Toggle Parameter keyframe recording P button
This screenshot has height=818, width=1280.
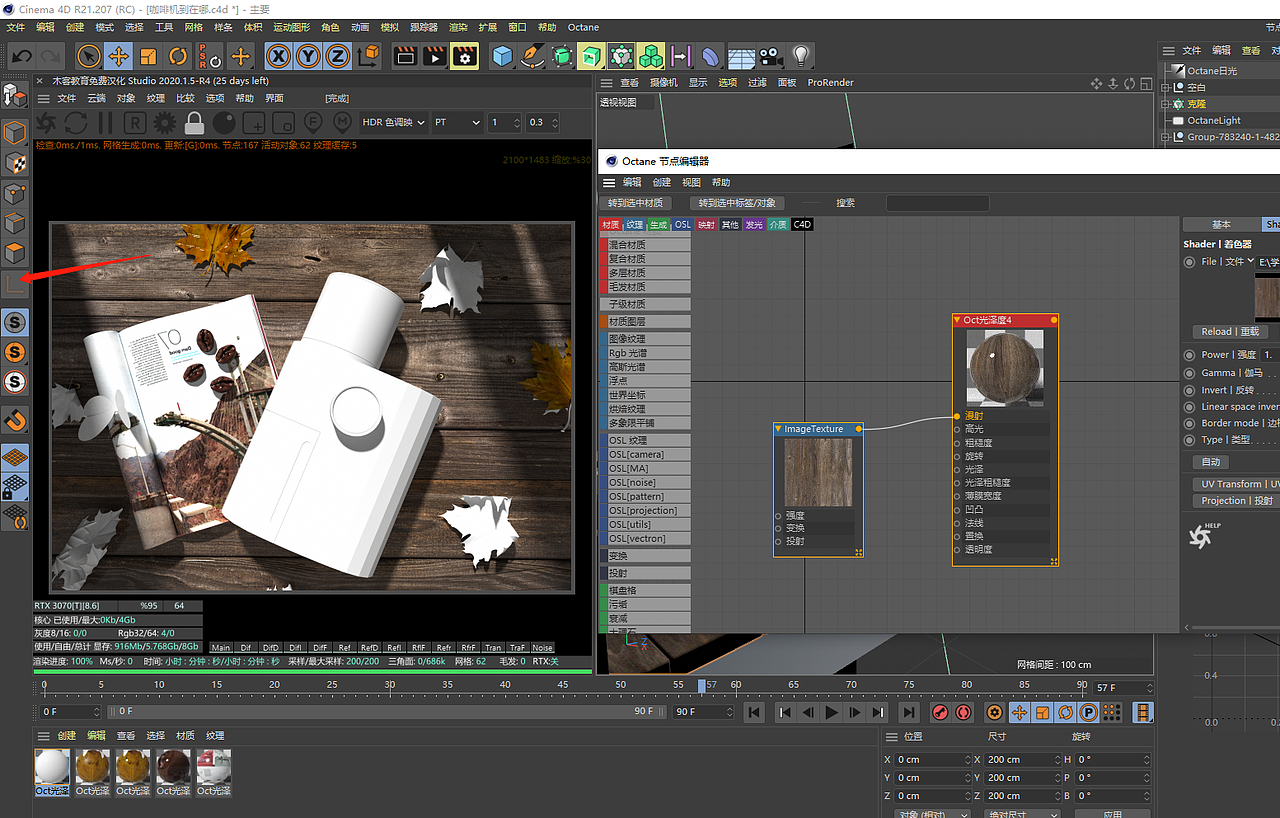pyautogui.click(x=1088, y=712)
